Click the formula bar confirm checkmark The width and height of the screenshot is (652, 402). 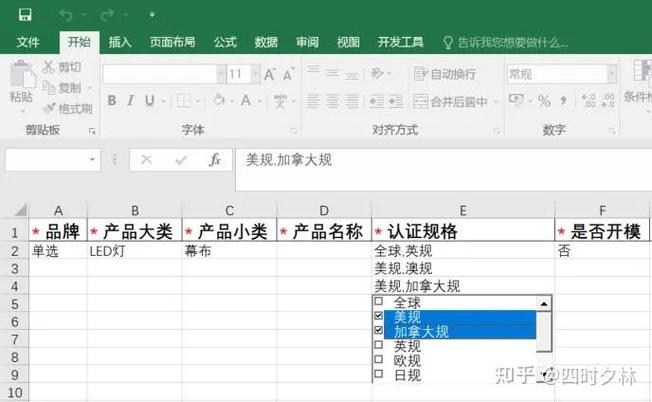coord(181,160)
